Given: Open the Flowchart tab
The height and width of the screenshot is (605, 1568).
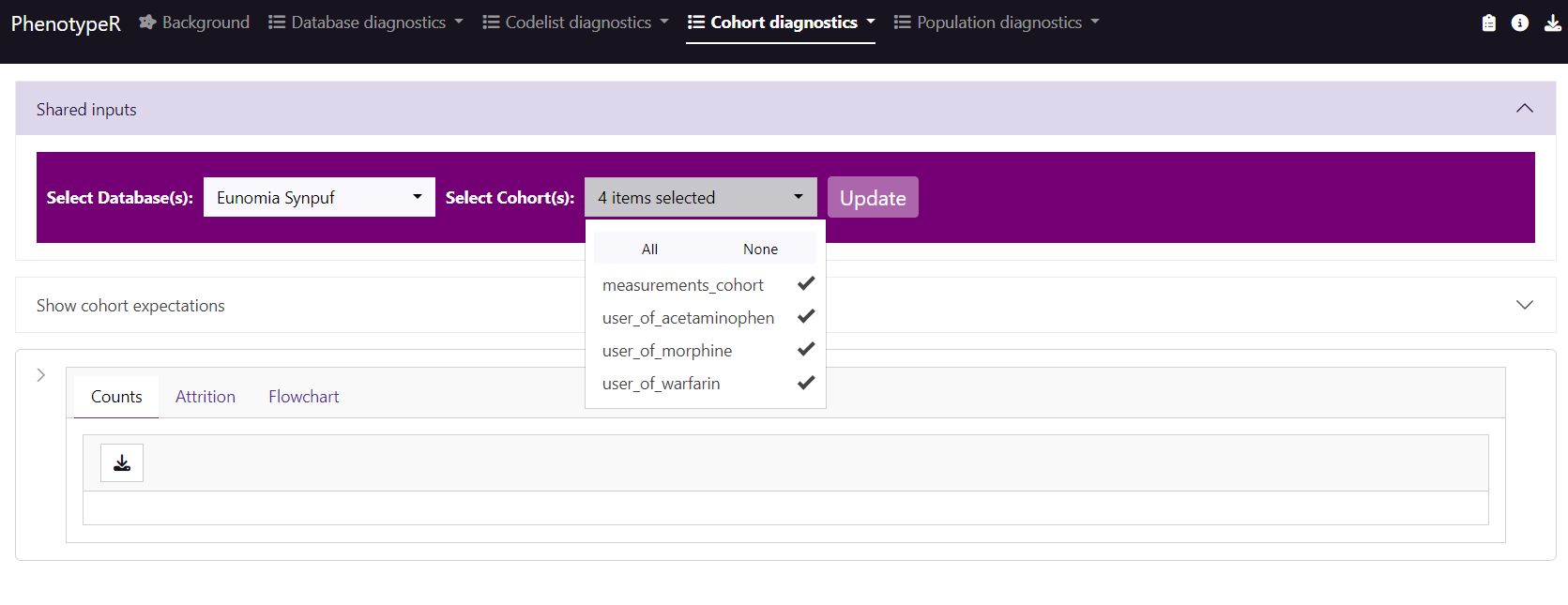Looking at the screenshot, I should [x=303, y=397].
